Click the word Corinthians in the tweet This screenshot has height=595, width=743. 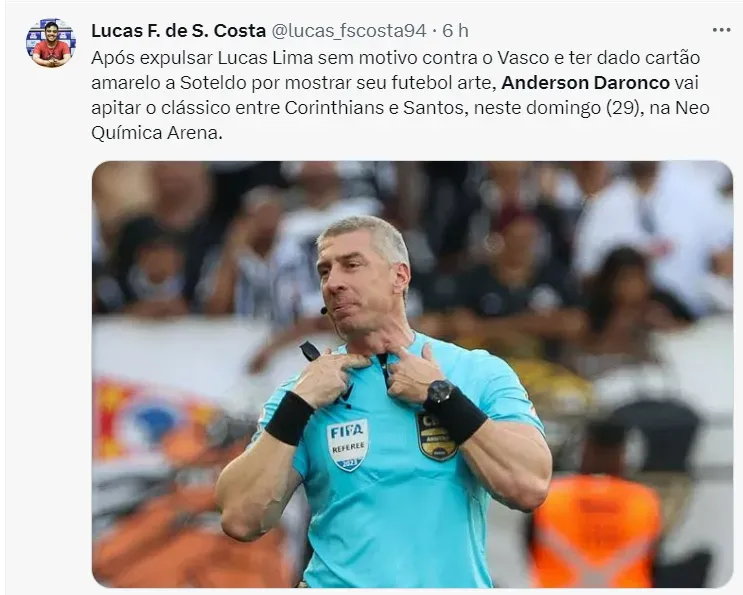click(x=334, y=108)
